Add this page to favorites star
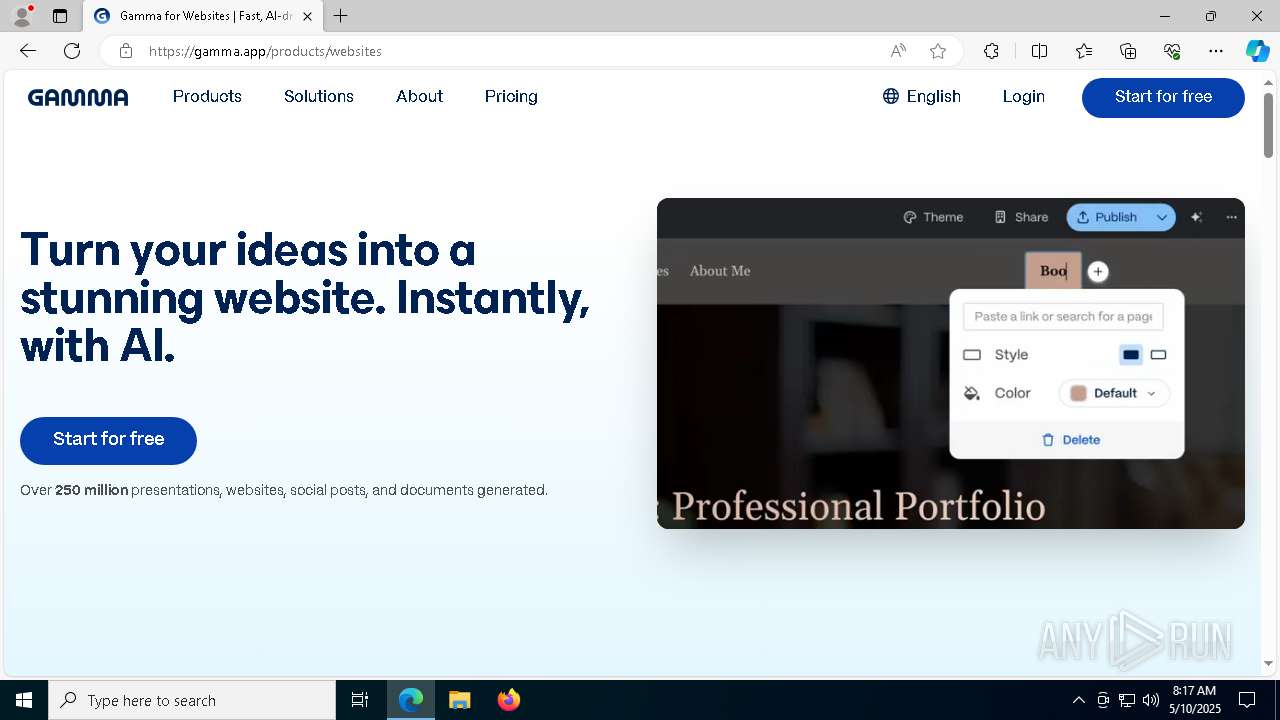1280x720 pixels. pos(937,51)
